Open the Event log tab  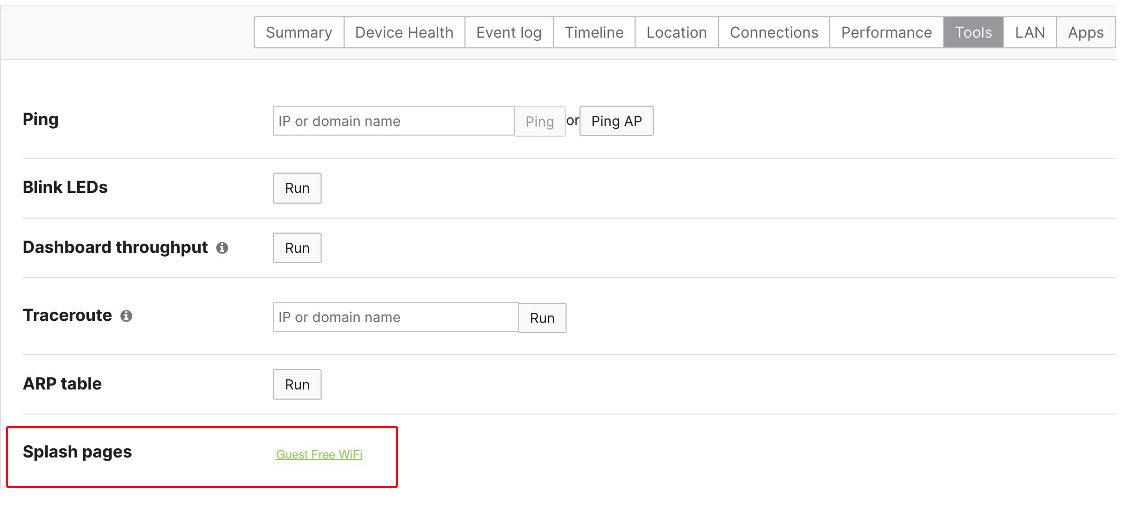[508, 32]
